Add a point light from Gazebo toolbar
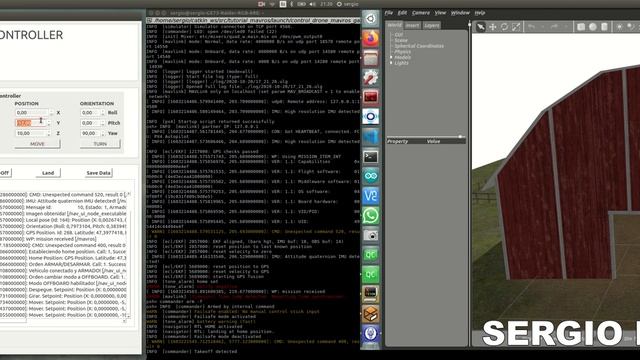640x360 pixels. point(620,27)
